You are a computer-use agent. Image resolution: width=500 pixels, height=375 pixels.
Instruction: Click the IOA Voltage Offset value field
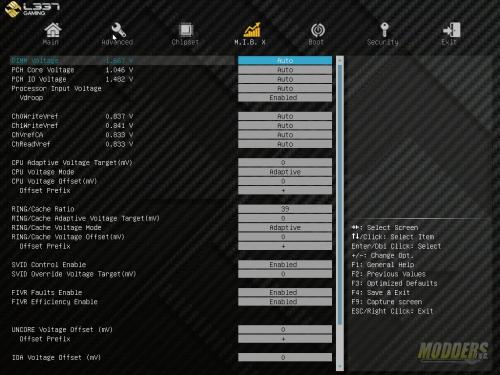(285, 357)
